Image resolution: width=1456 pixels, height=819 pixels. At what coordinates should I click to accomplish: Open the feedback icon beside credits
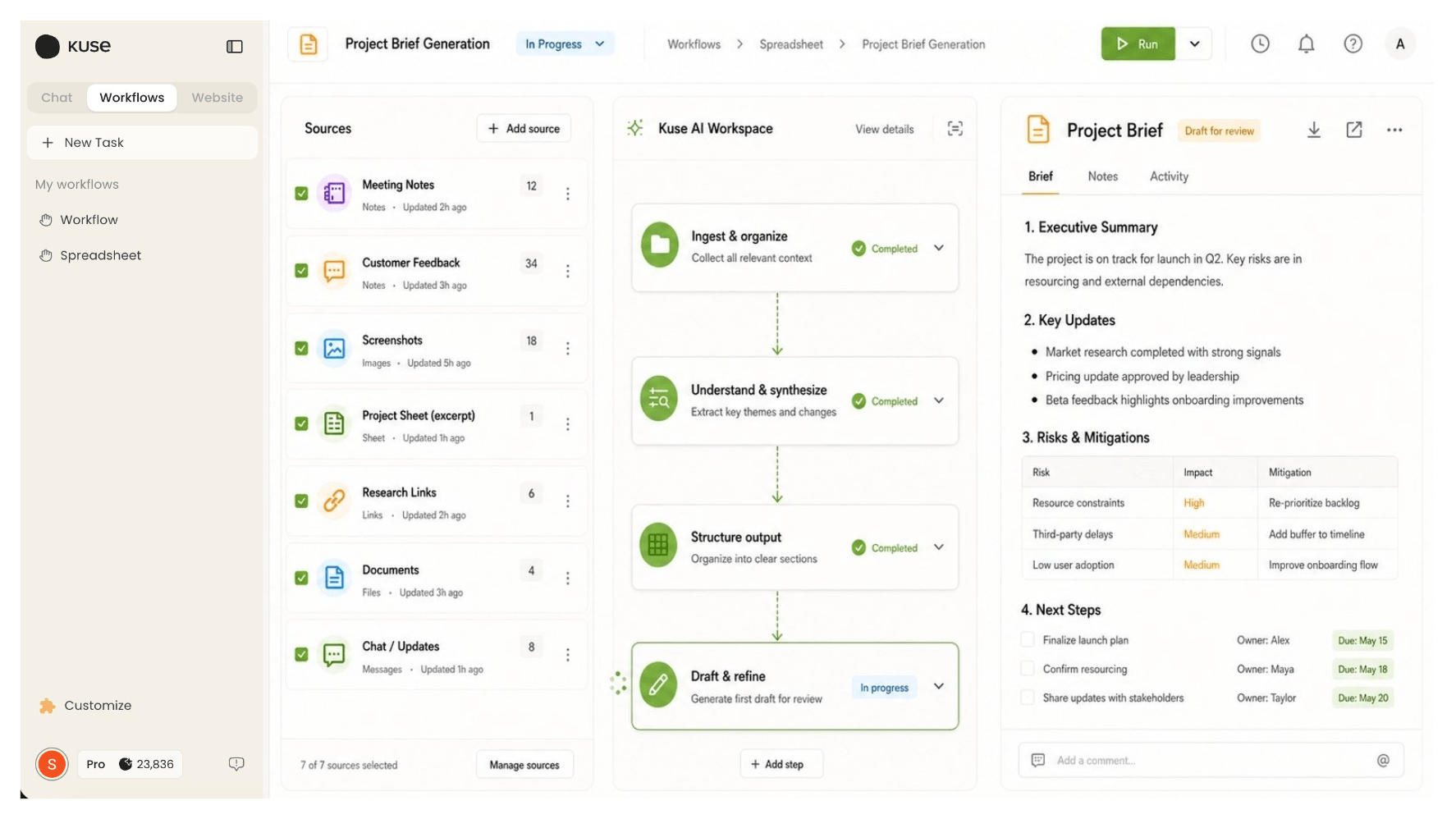236,764
